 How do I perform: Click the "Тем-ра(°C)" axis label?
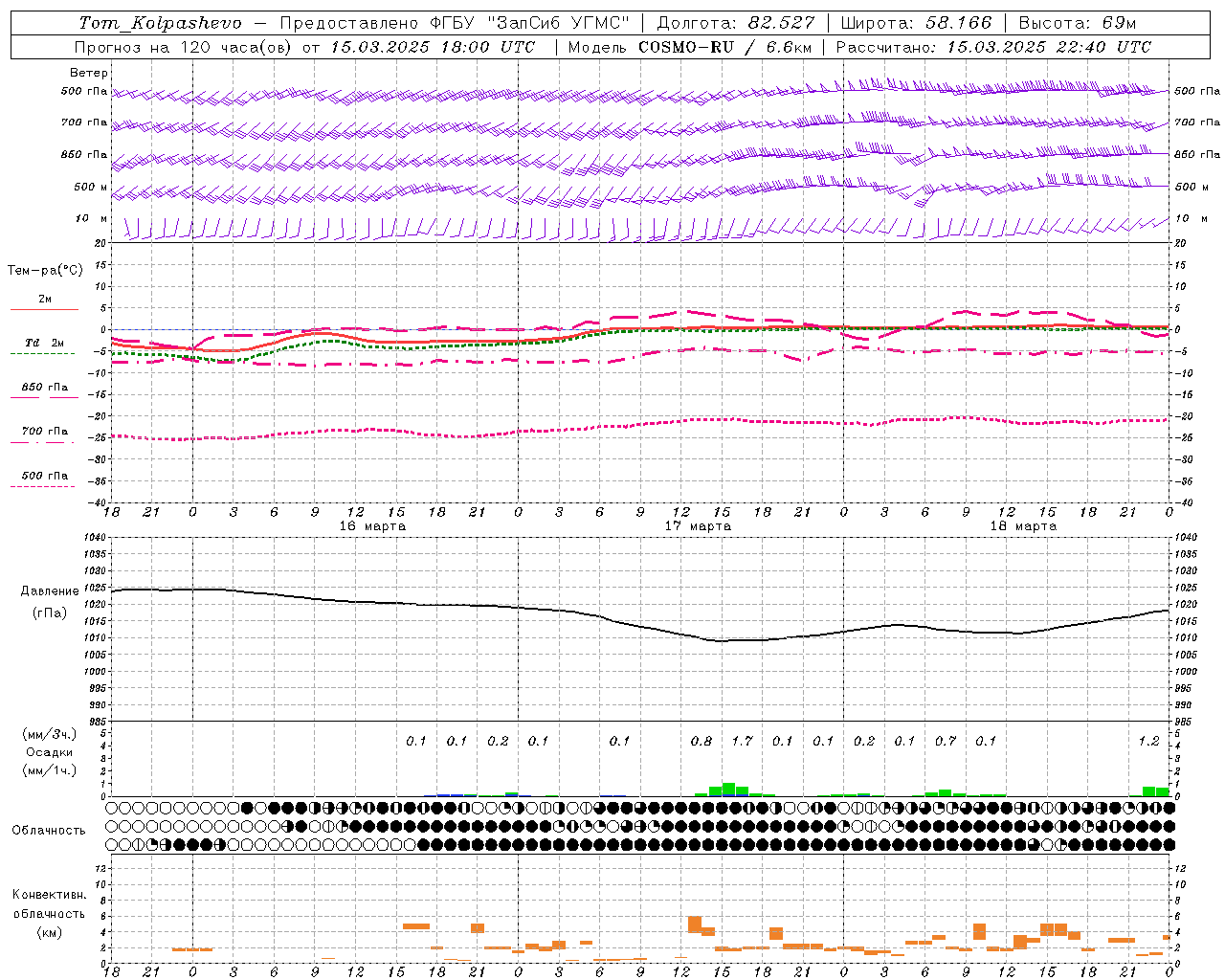[45, 271]
